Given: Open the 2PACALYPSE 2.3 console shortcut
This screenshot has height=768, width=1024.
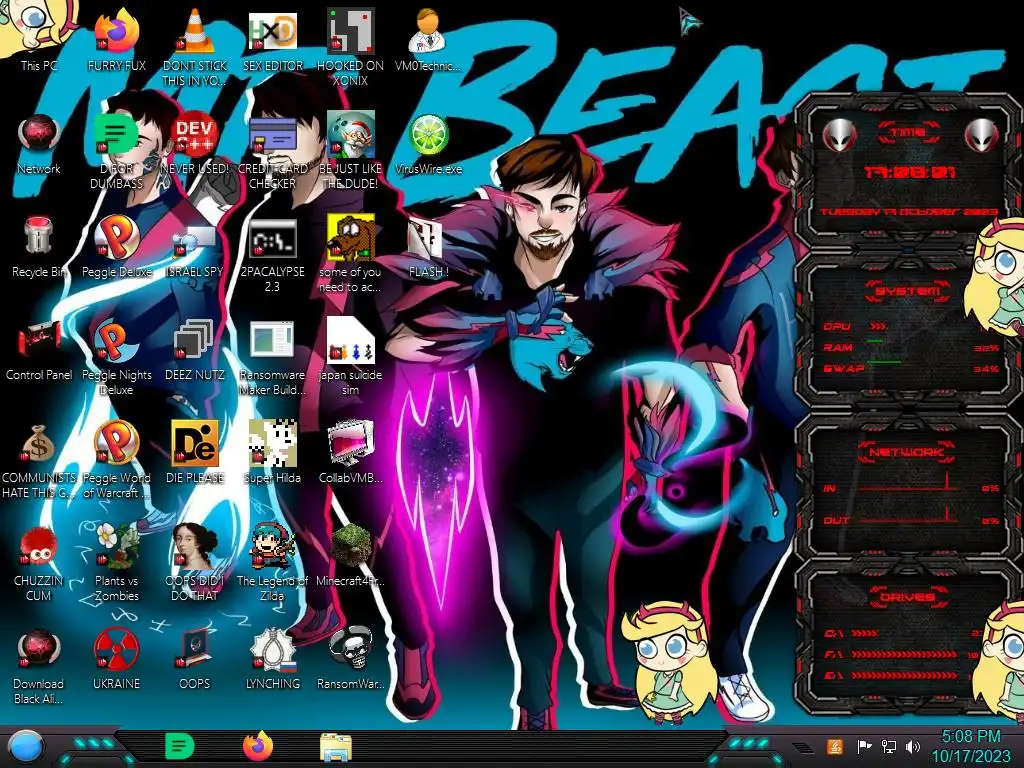Looking at the screenshot, I should click(273, 255).
